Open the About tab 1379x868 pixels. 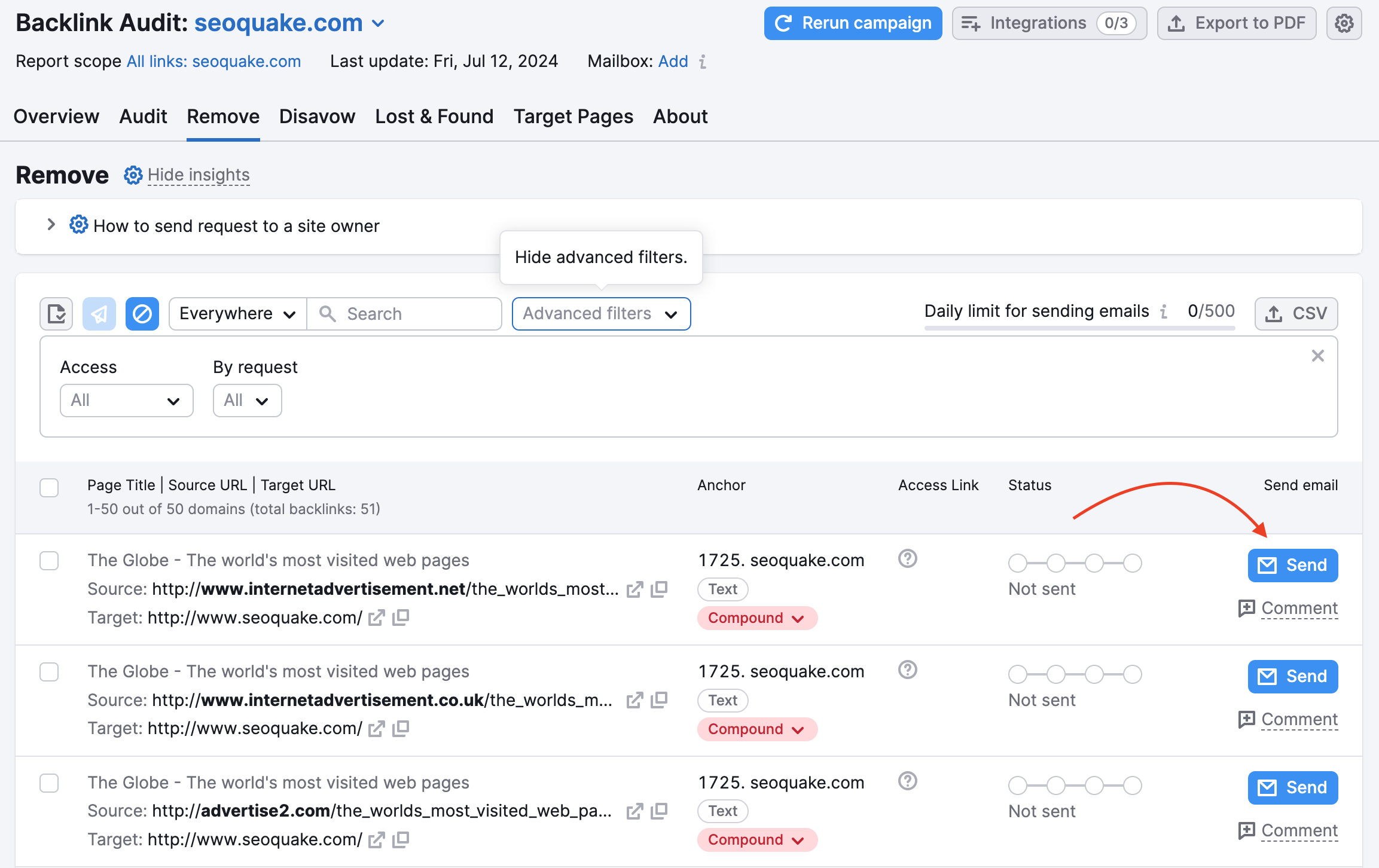pos(681,117)
